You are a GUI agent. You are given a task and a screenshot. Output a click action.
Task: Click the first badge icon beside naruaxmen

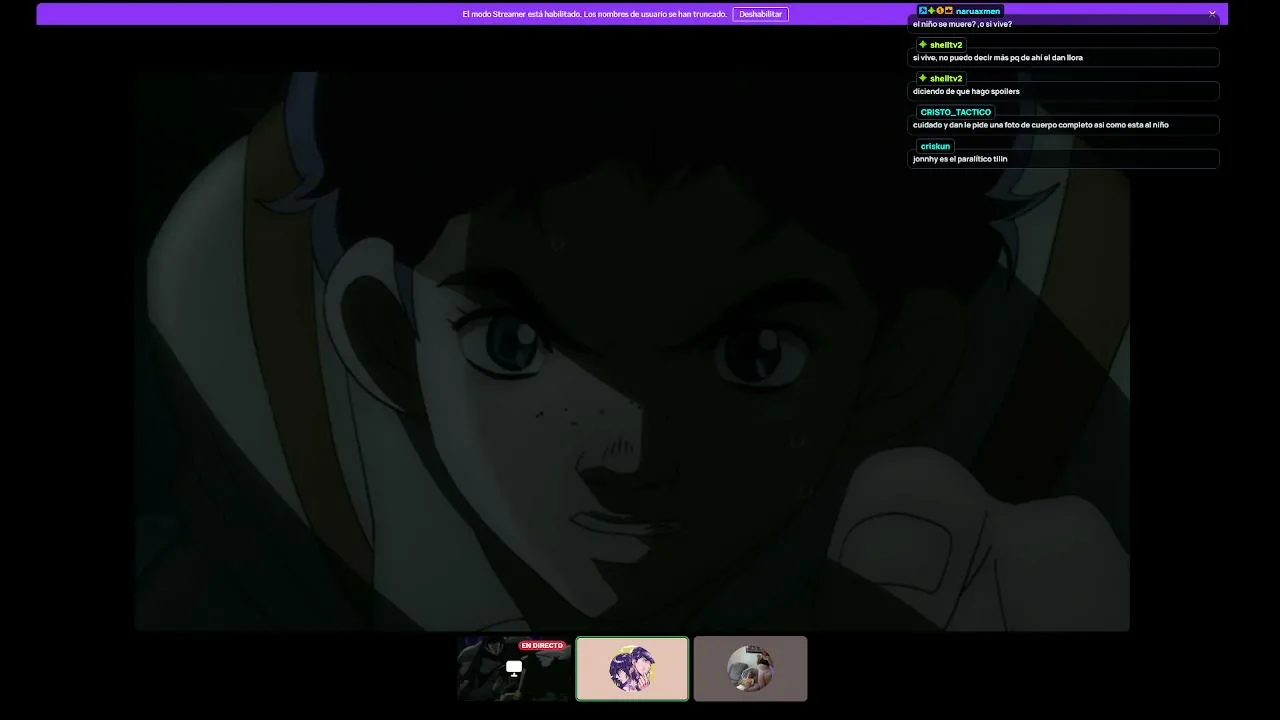coord(923,11)
